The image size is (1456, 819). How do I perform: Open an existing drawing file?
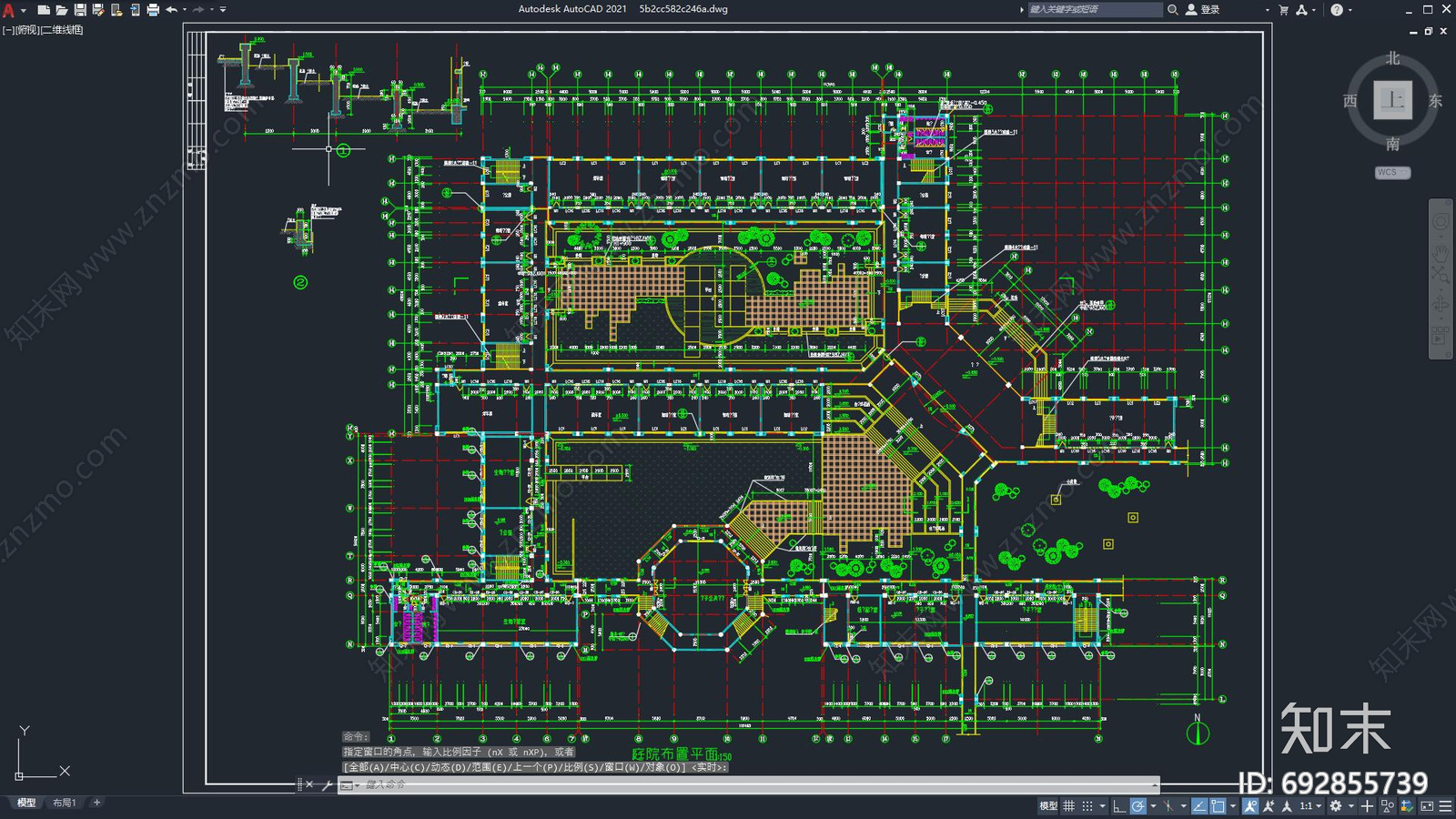(64, 9)
